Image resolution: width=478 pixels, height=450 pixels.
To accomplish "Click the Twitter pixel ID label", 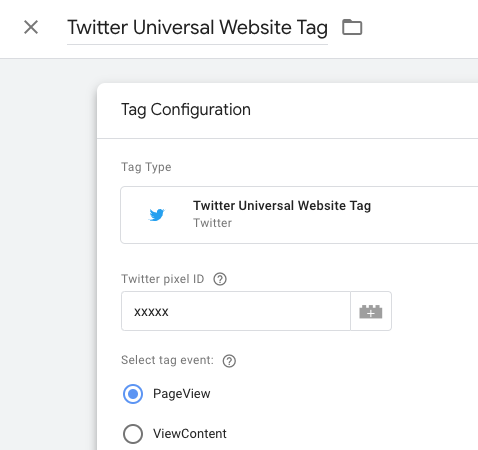I will pyautogui.click(x=162, y=279).
